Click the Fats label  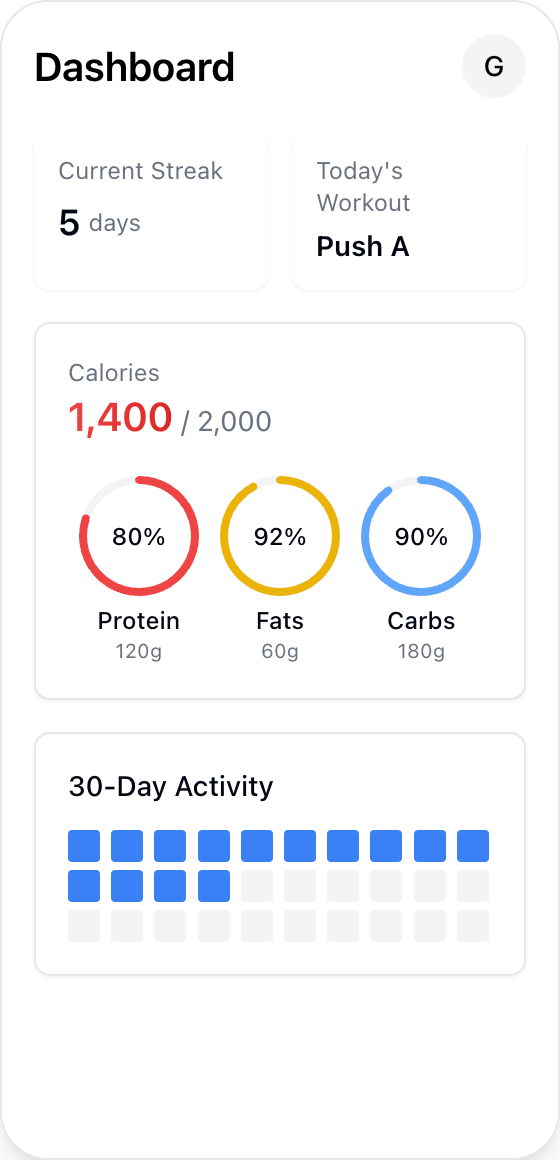pyautogui.click(x=280, y=621)
